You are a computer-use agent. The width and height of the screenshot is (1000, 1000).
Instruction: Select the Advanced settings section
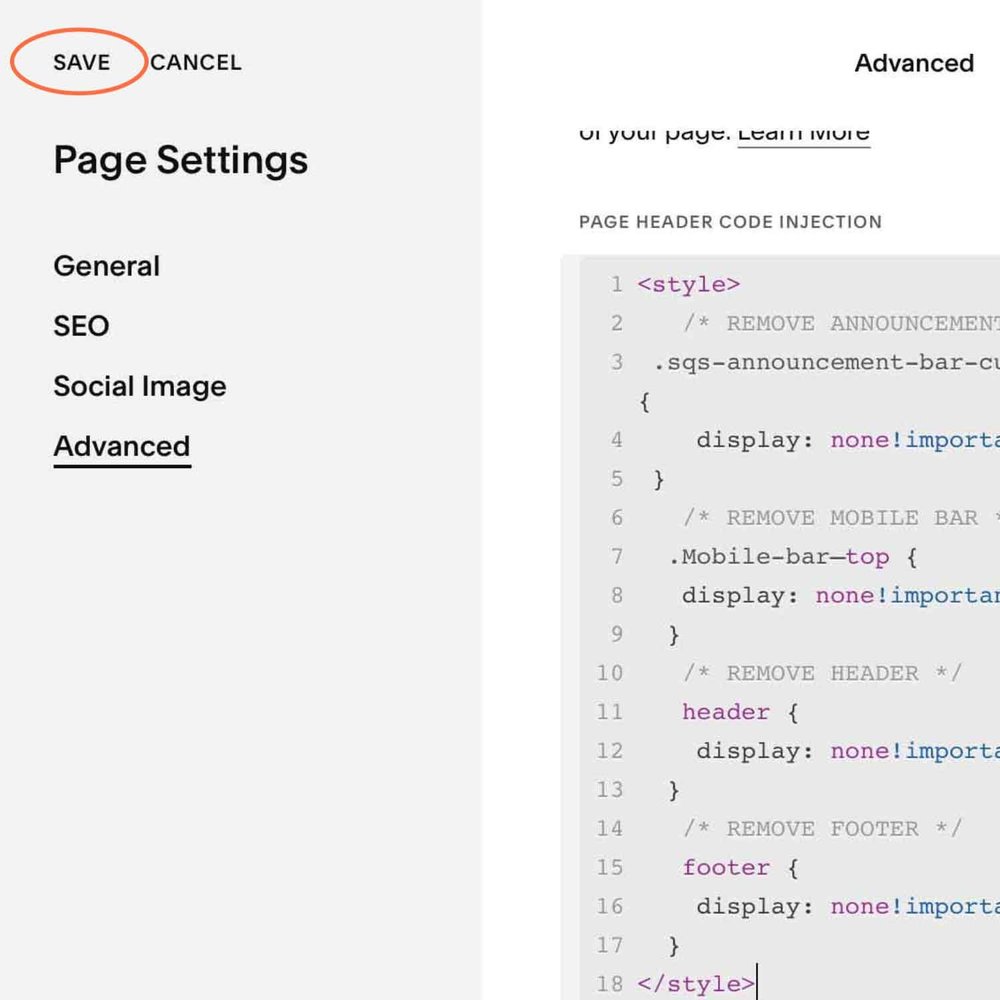(121, 446)
